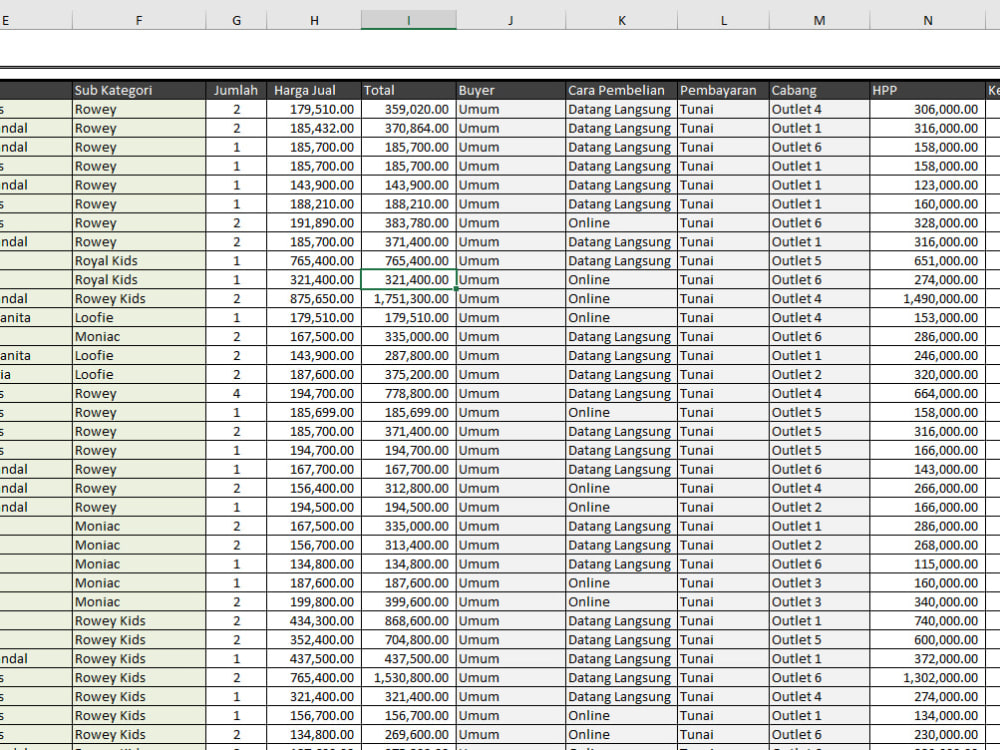Select HPP cell 1,302,000.00
The image size is (1000, 750).
click(927, 677)
